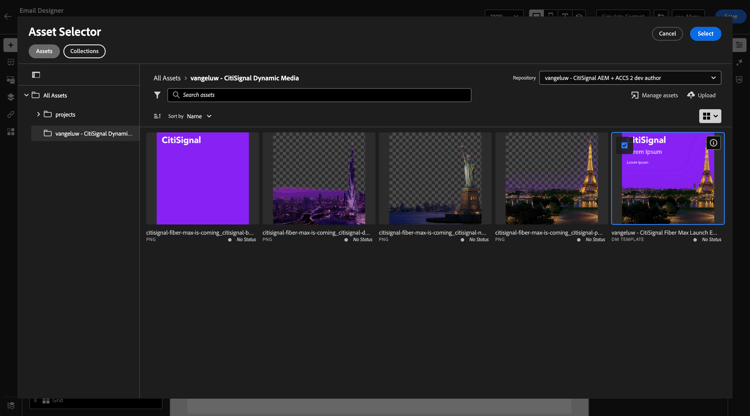Click the All Assets folder icon
The image size is (750, 416).
[x=35, y=95]
